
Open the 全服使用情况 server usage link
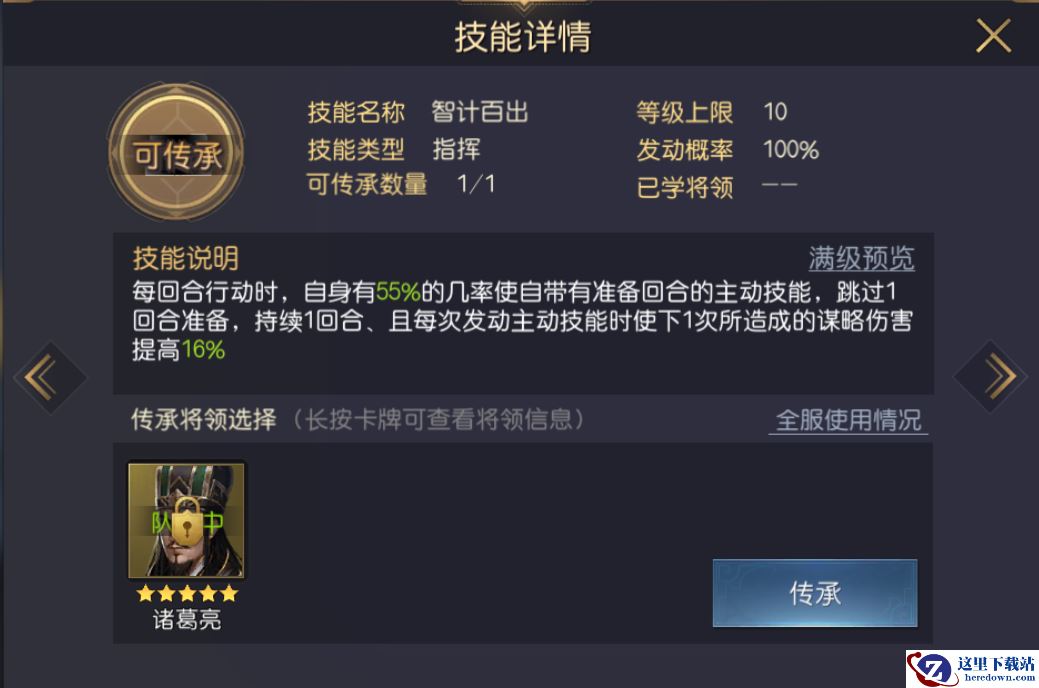(848, 420)
